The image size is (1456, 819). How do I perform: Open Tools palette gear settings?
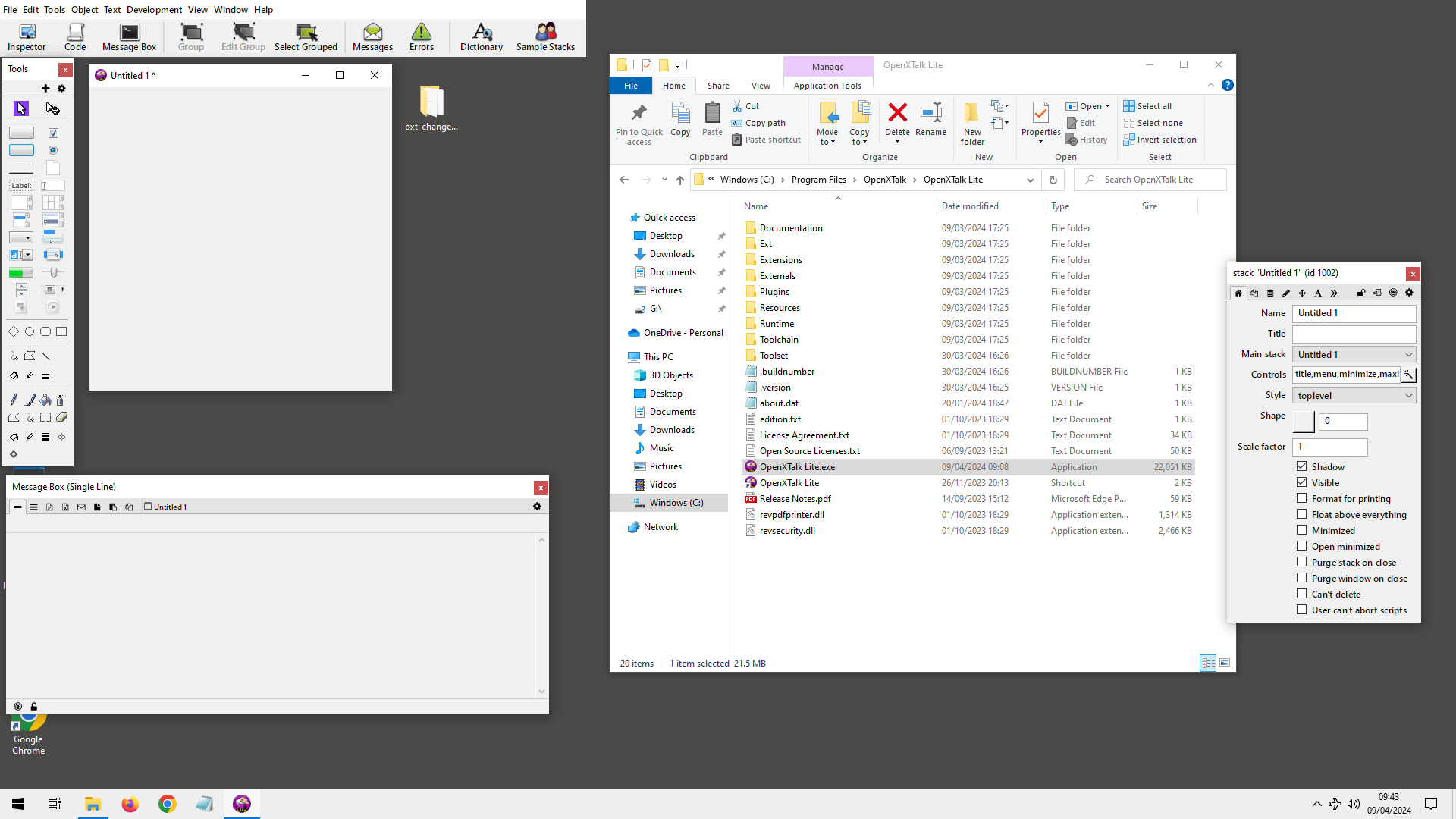click(61, 89)
